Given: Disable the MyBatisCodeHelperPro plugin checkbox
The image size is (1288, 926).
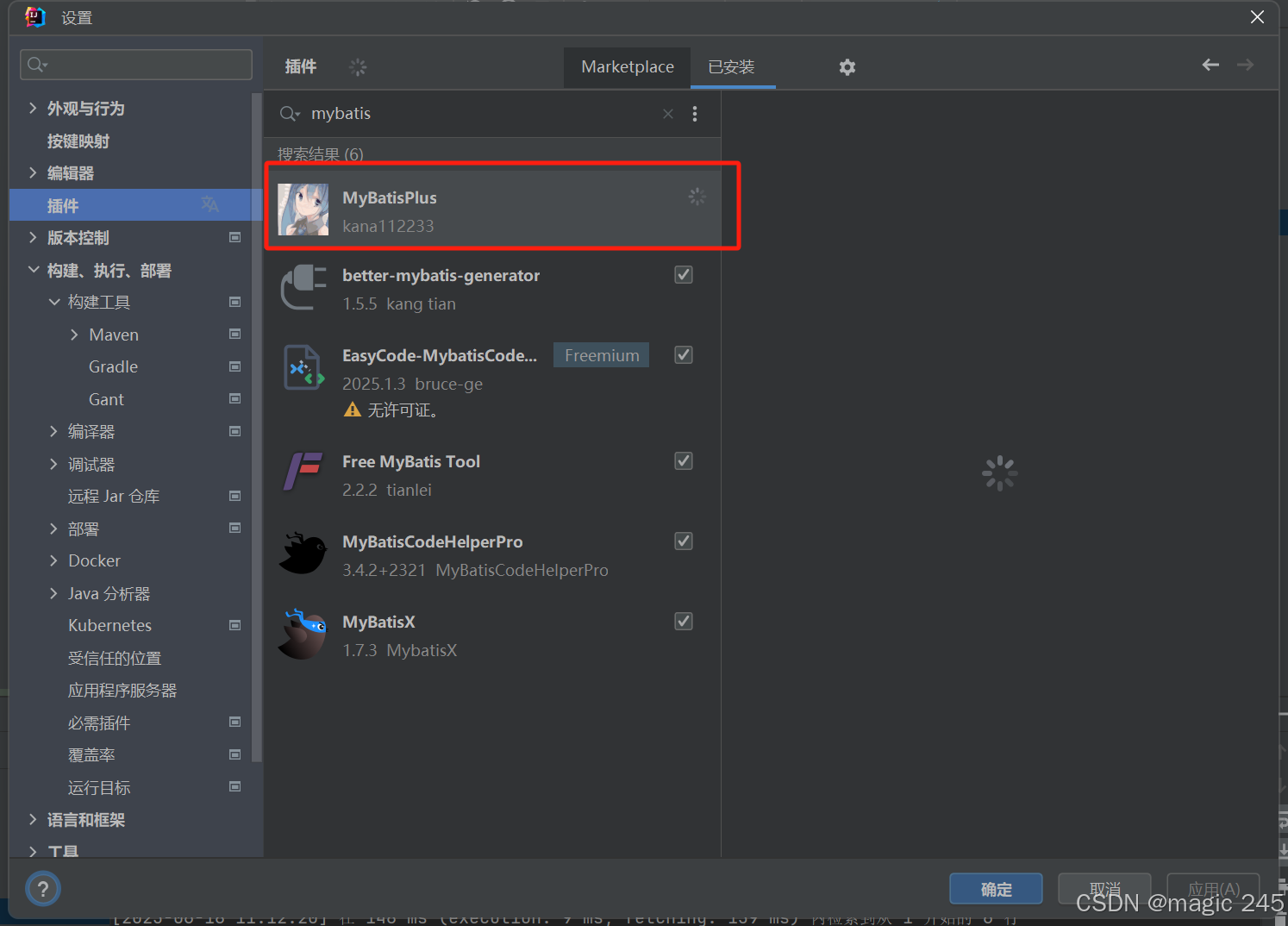Looking at the screenshot, I should coord(683,541).
